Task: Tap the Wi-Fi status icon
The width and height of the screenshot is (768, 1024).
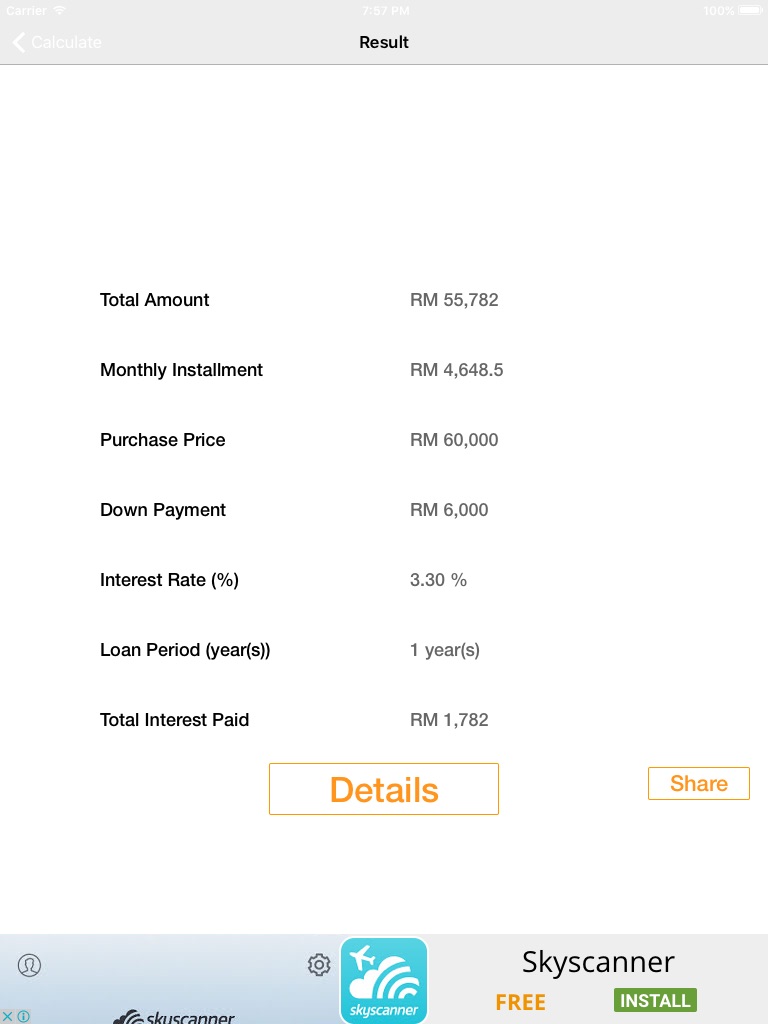Action: coord(60,10)
